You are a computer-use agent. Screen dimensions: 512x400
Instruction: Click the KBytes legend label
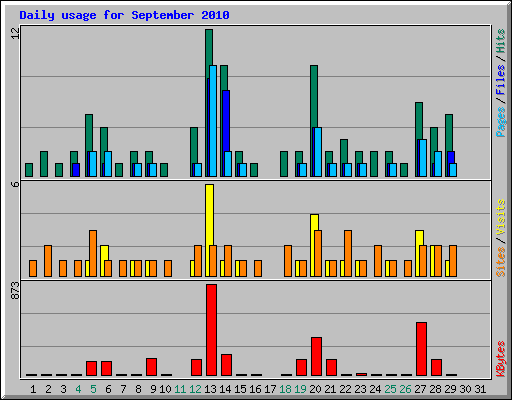pos(500,359)
